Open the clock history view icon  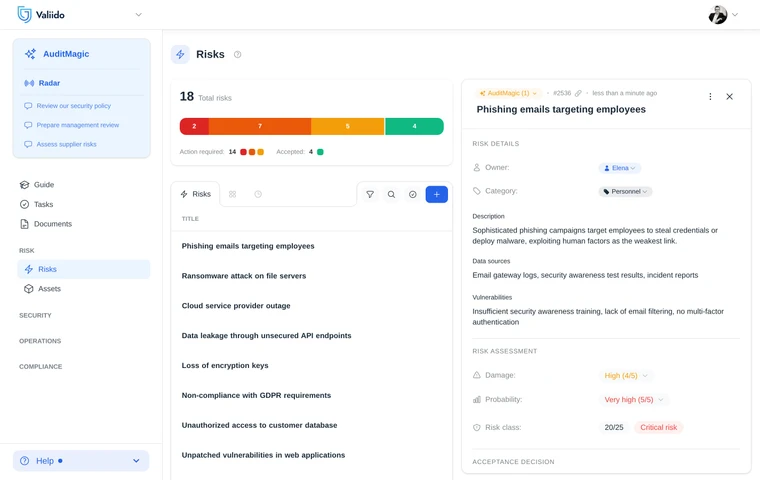(258, 194)
